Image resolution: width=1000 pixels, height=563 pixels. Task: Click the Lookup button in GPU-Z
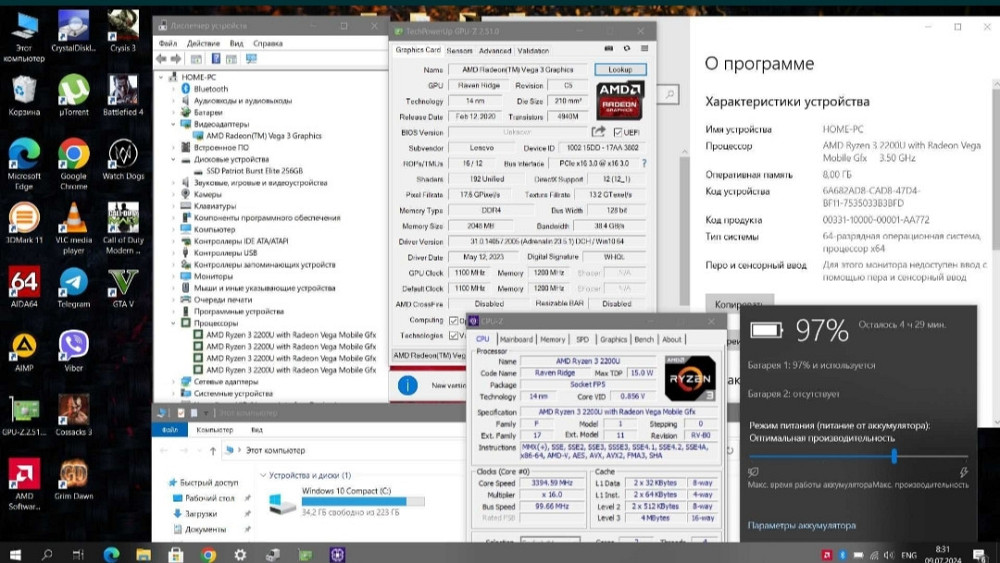(620, 69)
